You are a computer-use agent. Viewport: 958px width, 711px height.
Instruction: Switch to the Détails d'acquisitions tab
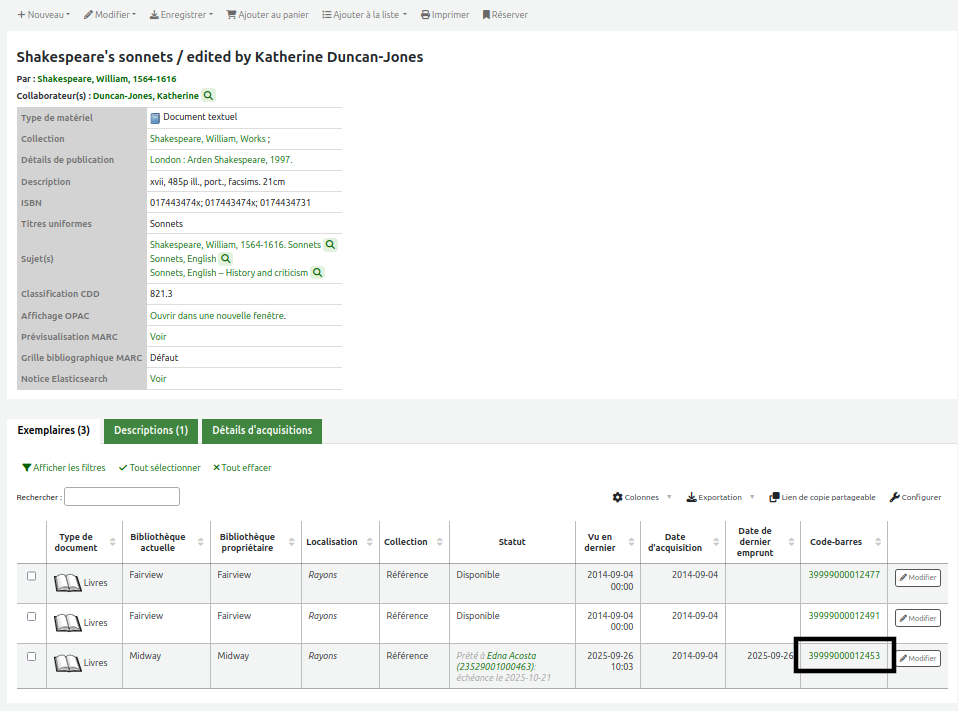coord(262,431)
